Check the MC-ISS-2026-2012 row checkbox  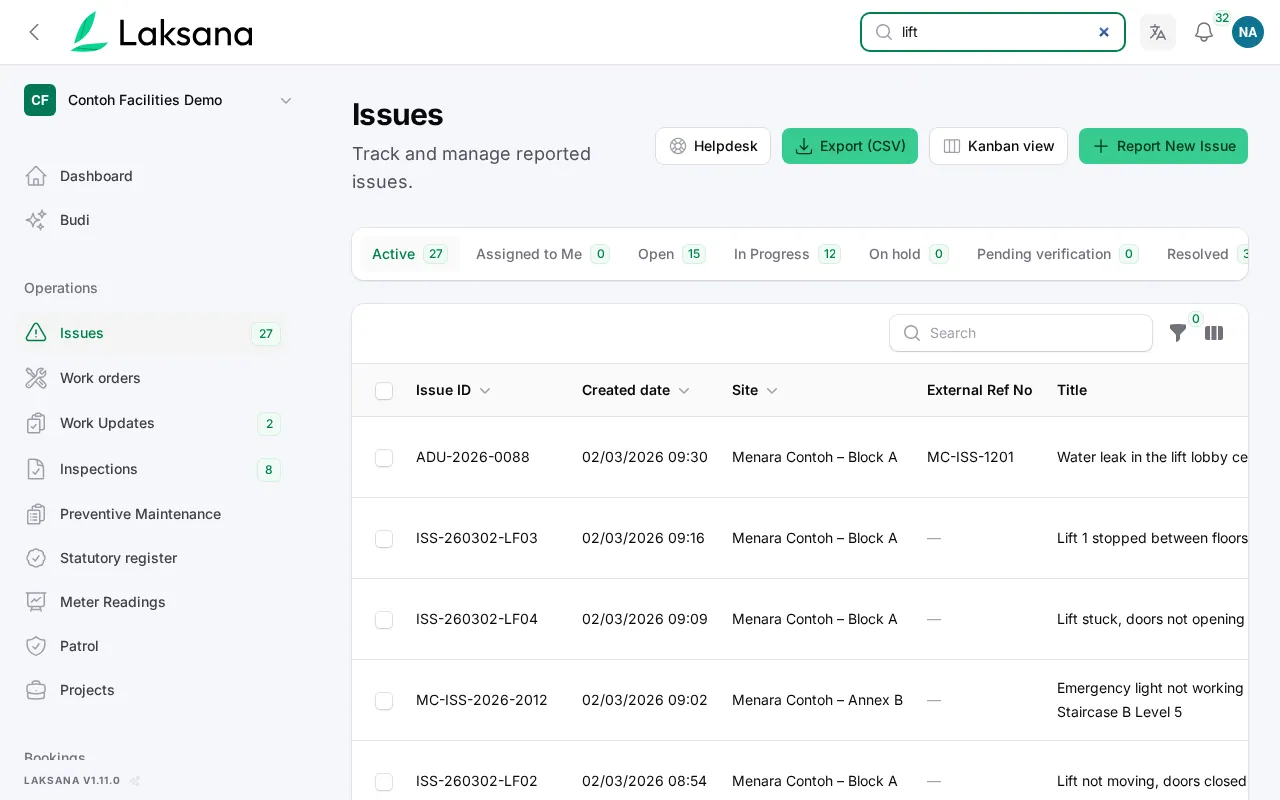pos(384,701)
